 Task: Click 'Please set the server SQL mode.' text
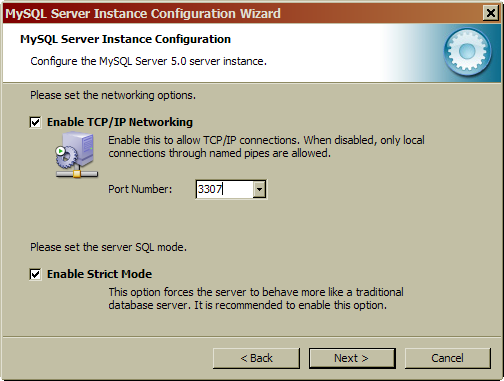pos(108,247)
